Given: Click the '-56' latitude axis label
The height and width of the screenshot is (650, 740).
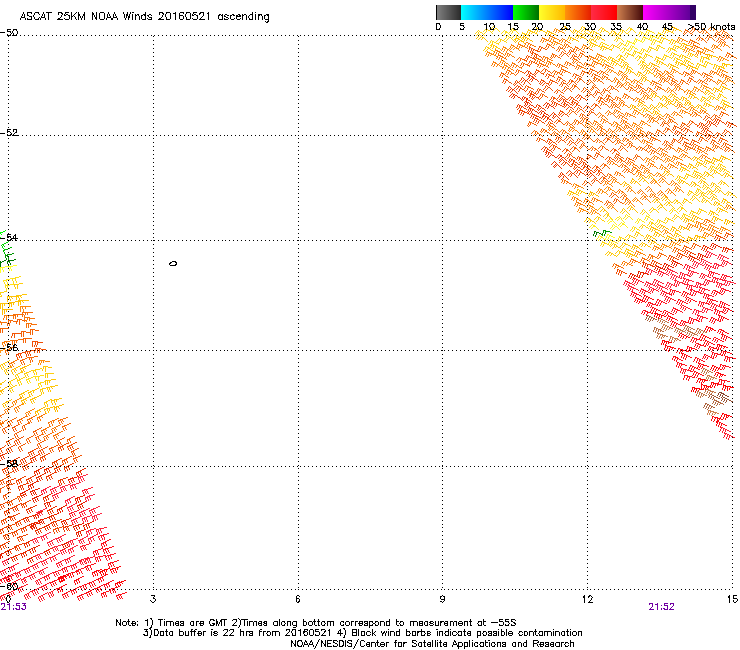Looking at the screenshot, I should (9, 347).
